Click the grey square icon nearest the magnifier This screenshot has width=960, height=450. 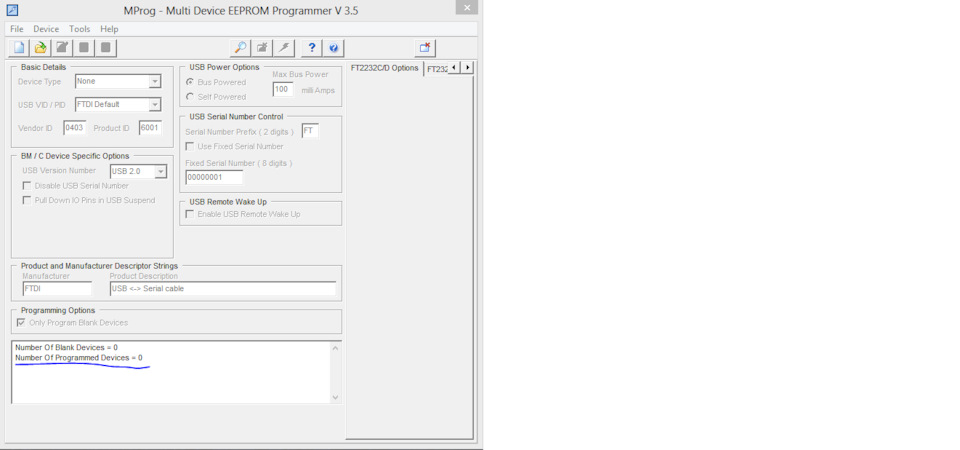(106, 48)
